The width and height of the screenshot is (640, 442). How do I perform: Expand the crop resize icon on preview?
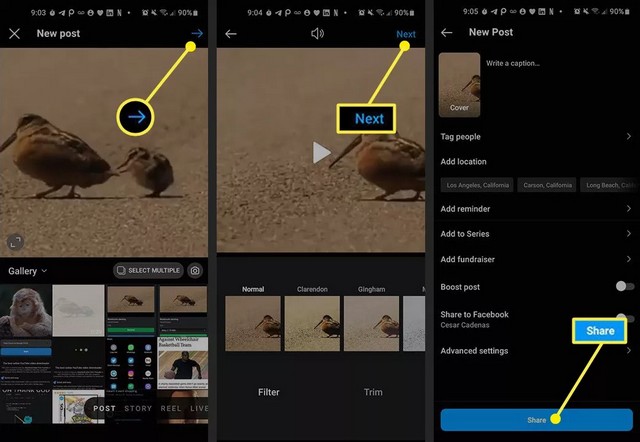tap(16, 241)
